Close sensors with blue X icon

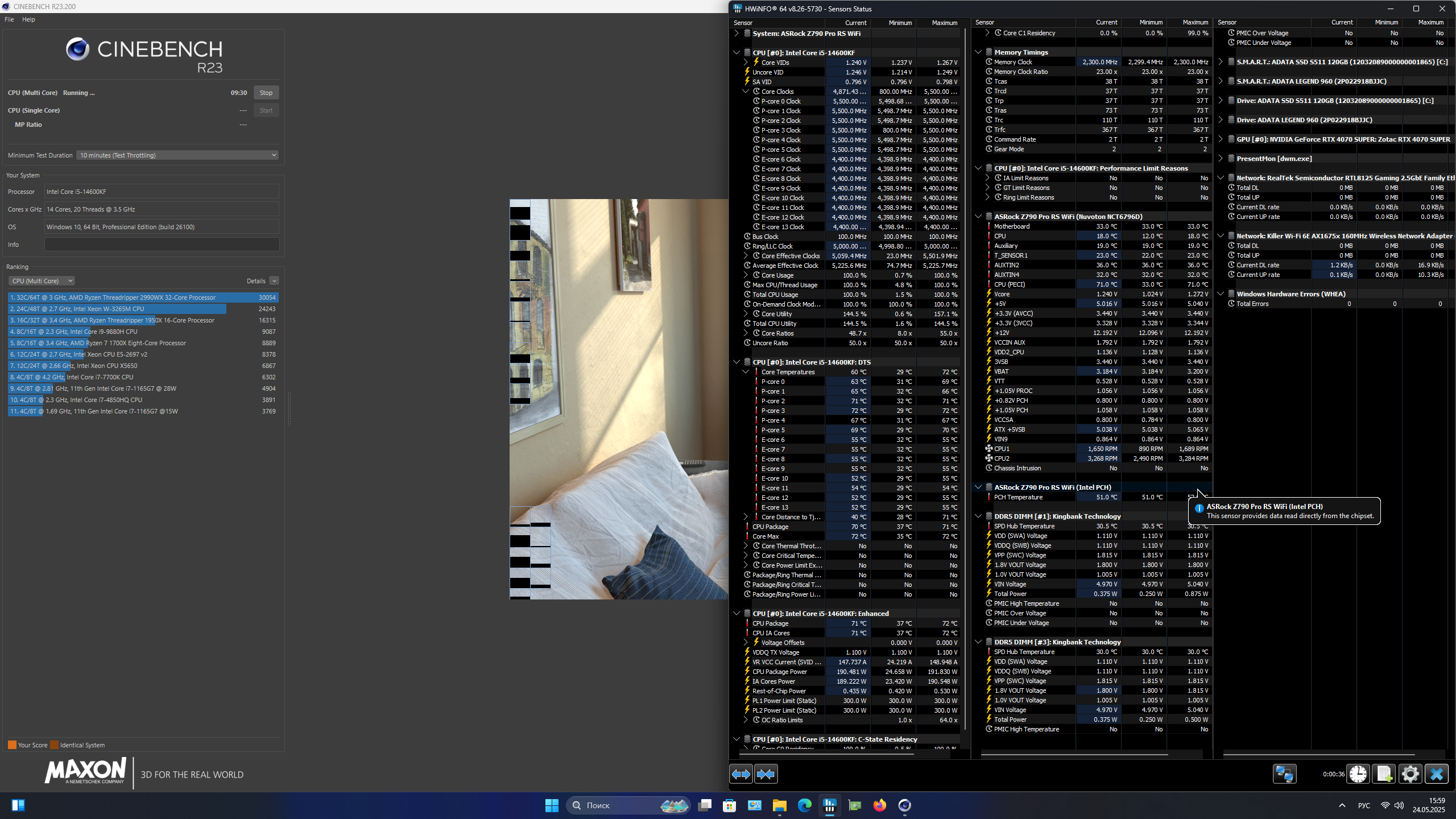tap(1436, 774)
